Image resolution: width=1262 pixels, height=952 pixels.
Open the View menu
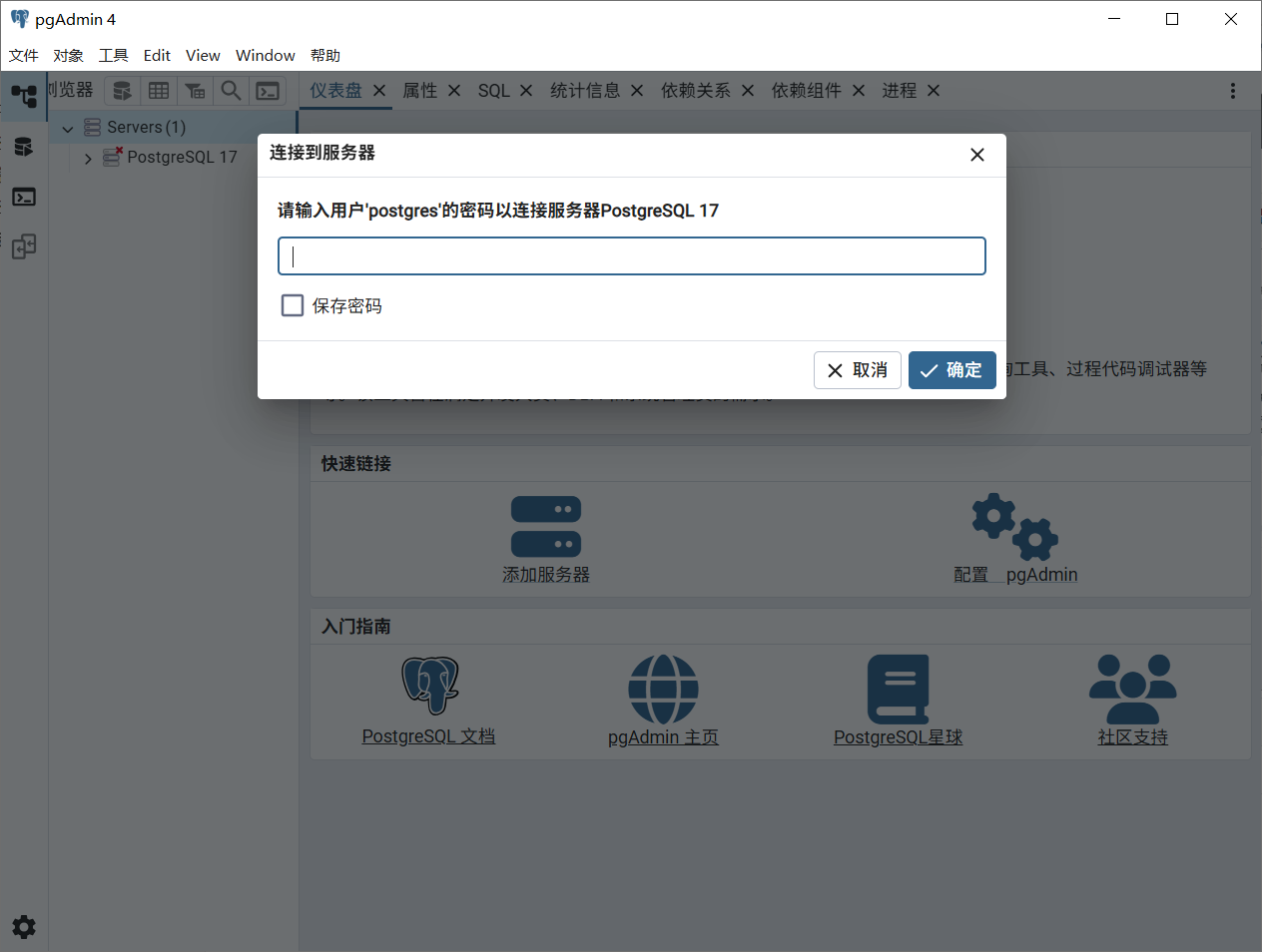pos(203,56)
